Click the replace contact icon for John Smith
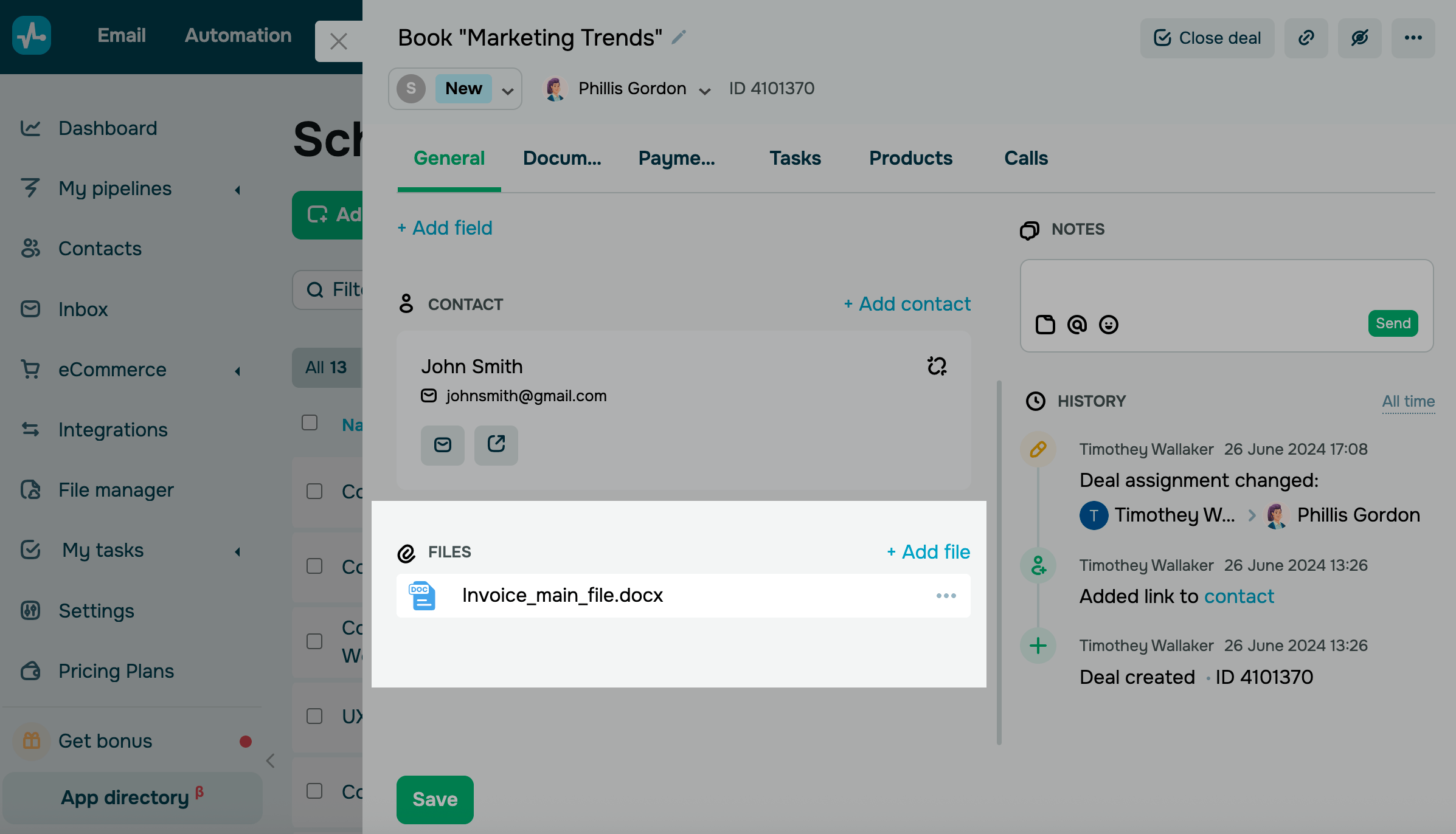 point(937,366)
